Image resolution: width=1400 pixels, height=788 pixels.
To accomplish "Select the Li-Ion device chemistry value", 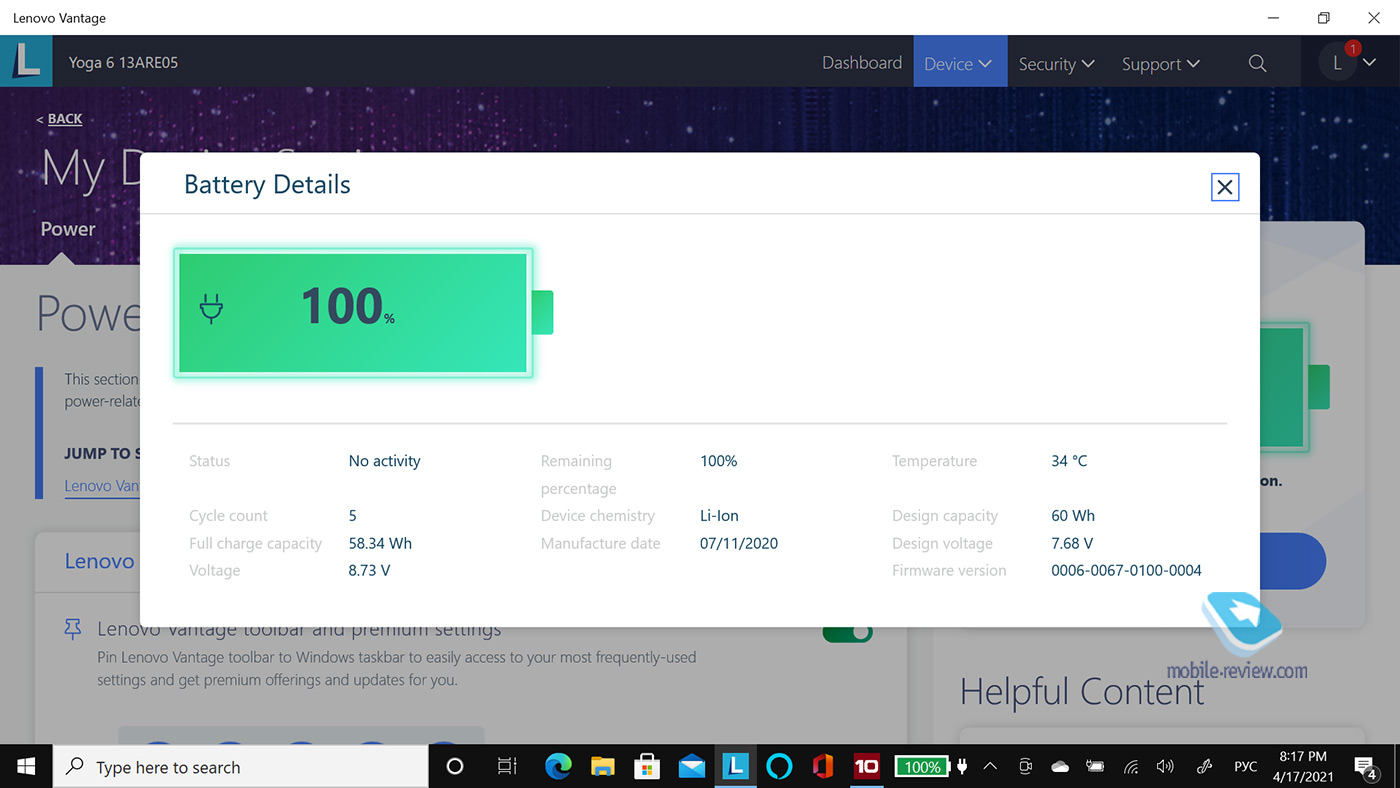I will tap(719, 516).
